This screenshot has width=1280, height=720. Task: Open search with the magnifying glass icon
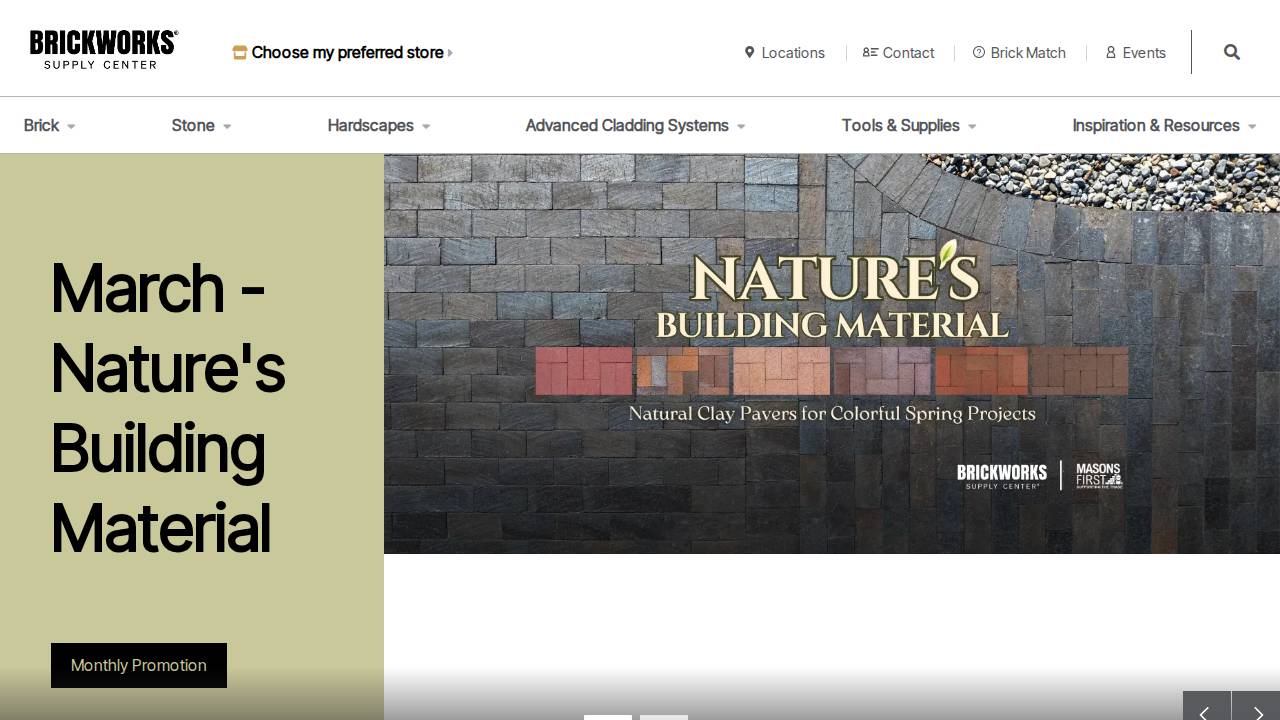[1231, 52]
